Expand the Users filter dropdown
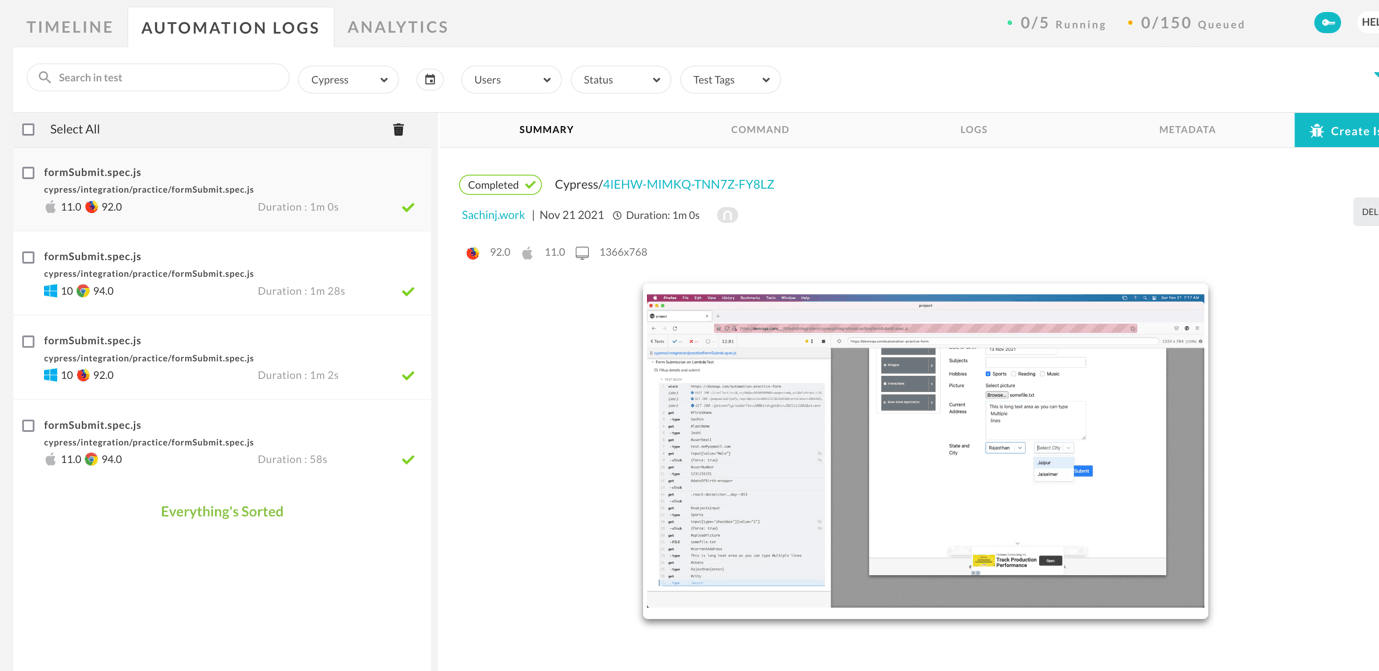This screenshot has width=1379, height=671. [511, 80]
